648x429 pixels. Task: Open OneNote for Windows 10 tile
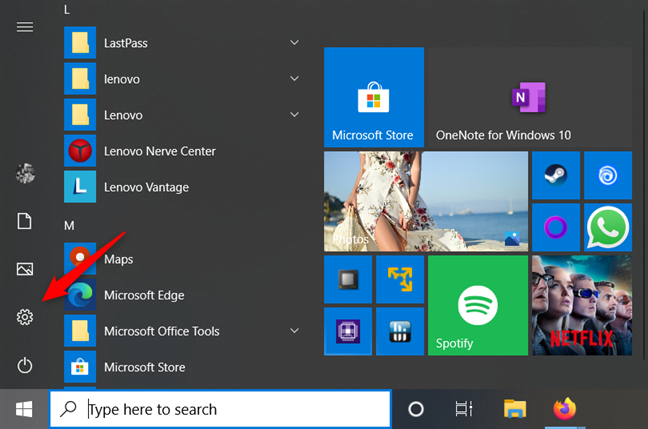click(x=530, y=97)
